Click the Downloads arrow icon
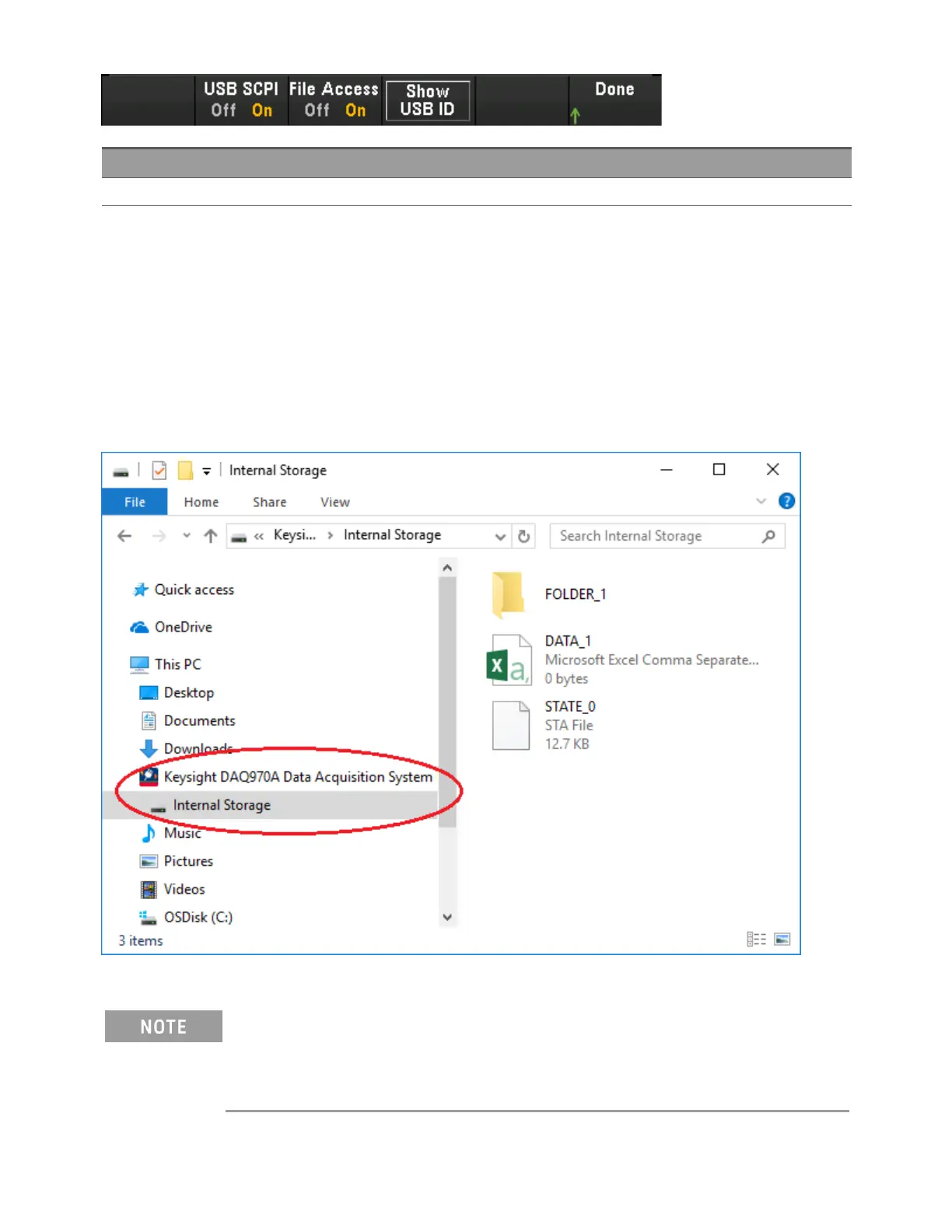 [x=149, y=749]
